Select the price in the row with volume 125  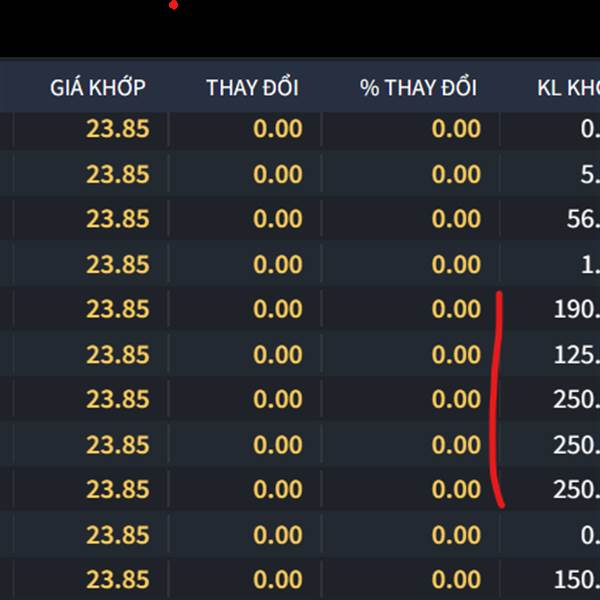tap(117, 354)
